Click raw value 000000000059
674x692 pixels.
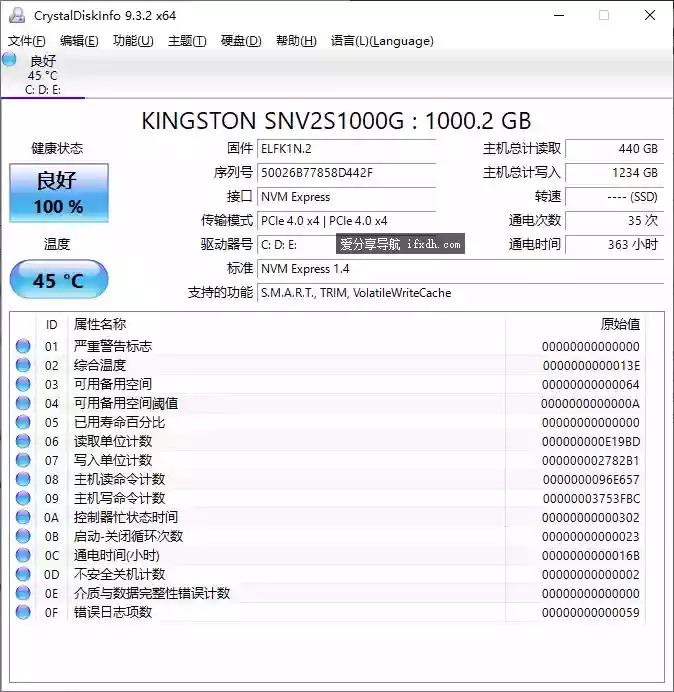[591, 613]
